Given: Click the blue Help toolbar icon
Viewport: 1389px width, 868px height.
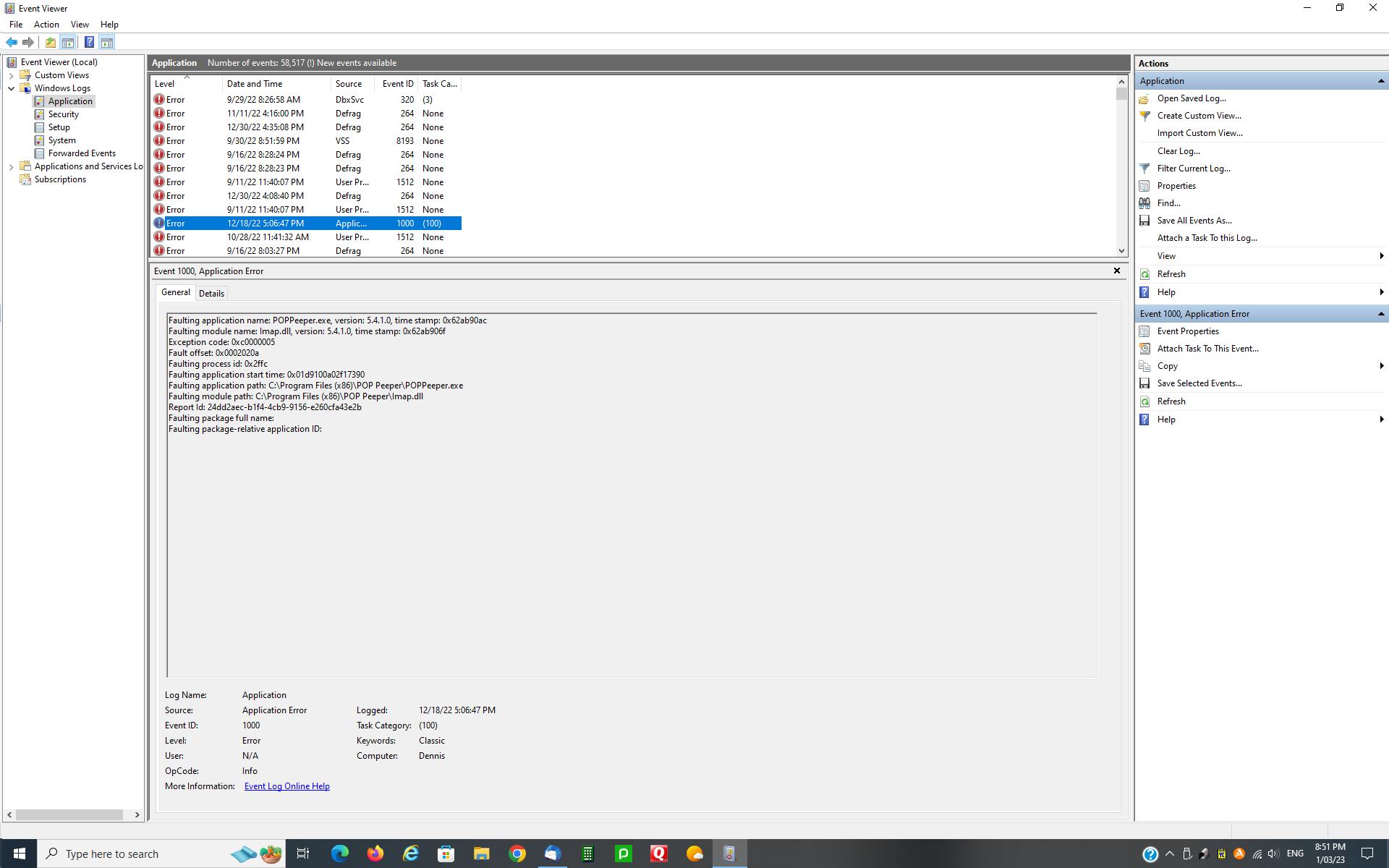Looking at the screenshot, I should click(x=89, y=42).
